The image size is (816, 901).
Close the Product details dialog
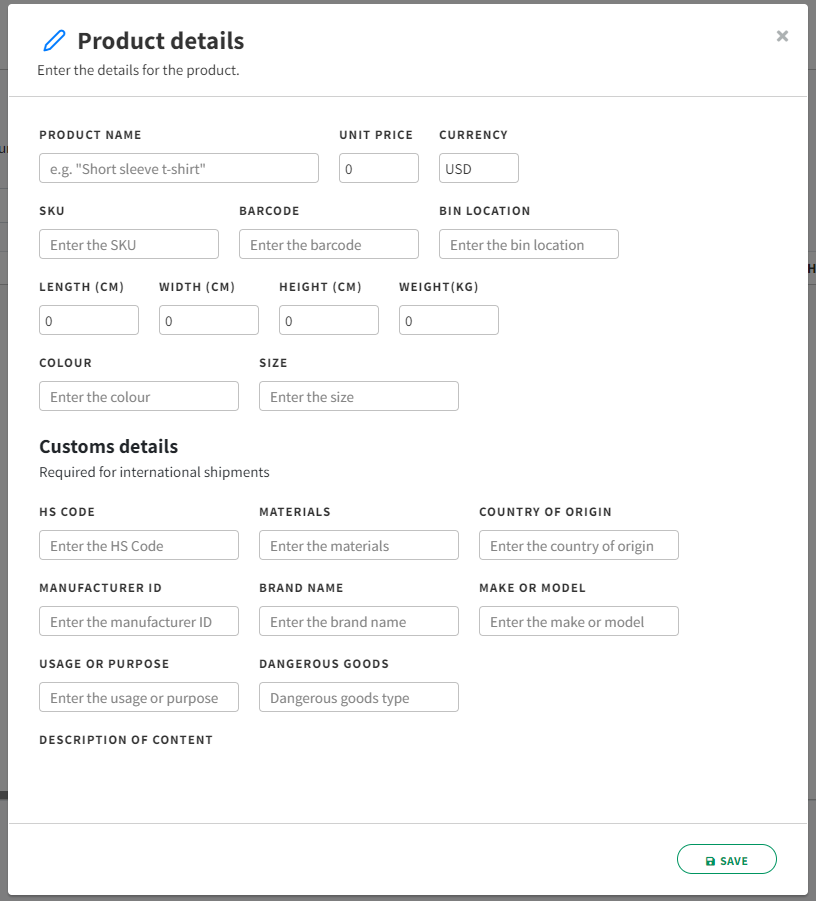coord(782,36)
